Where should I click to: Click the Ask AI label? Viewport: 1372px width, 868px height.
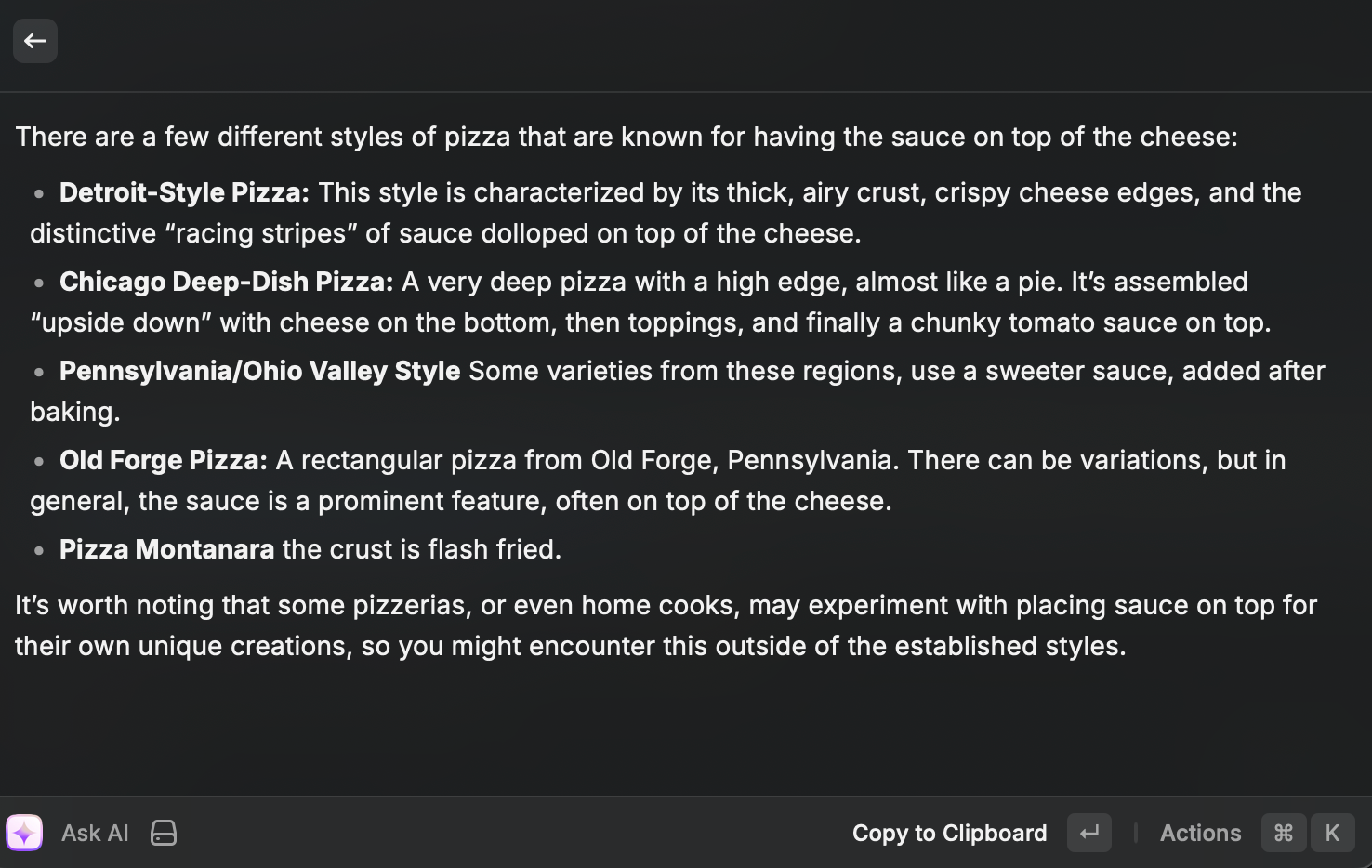coord(95,833)
